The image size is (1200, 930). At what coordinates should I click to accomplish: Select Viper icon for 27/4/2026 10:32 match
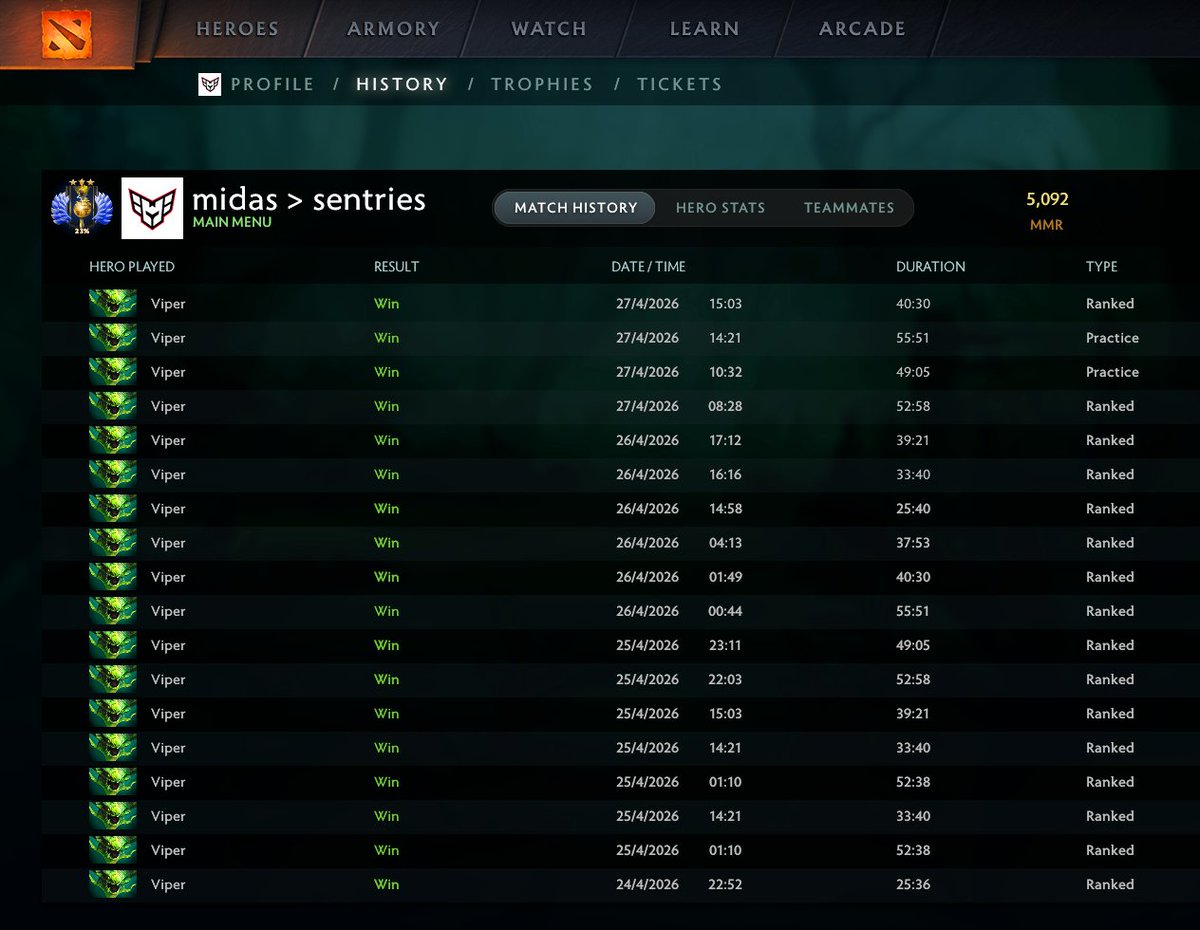(113, 371)
